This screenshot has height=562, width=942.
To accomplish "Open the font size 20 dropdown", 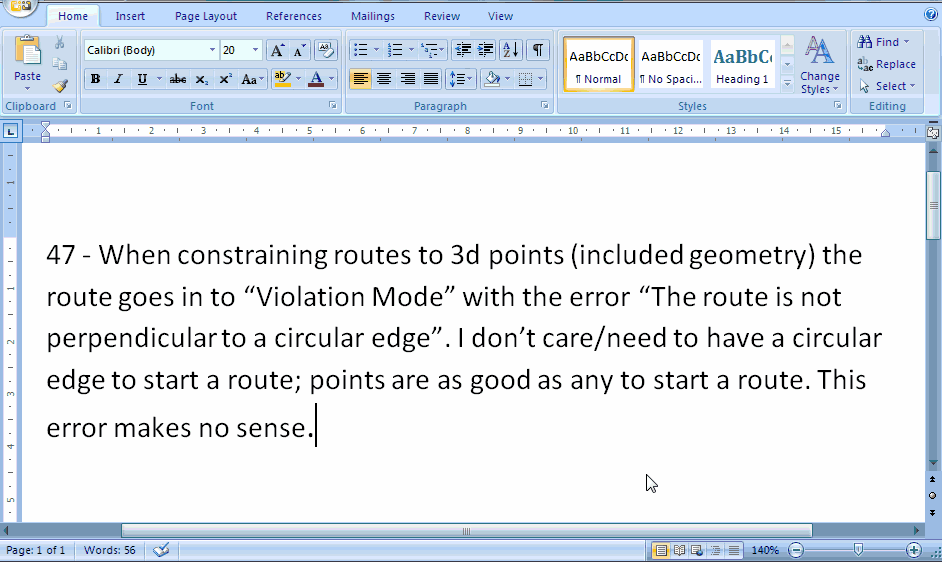I will (255, 50).
